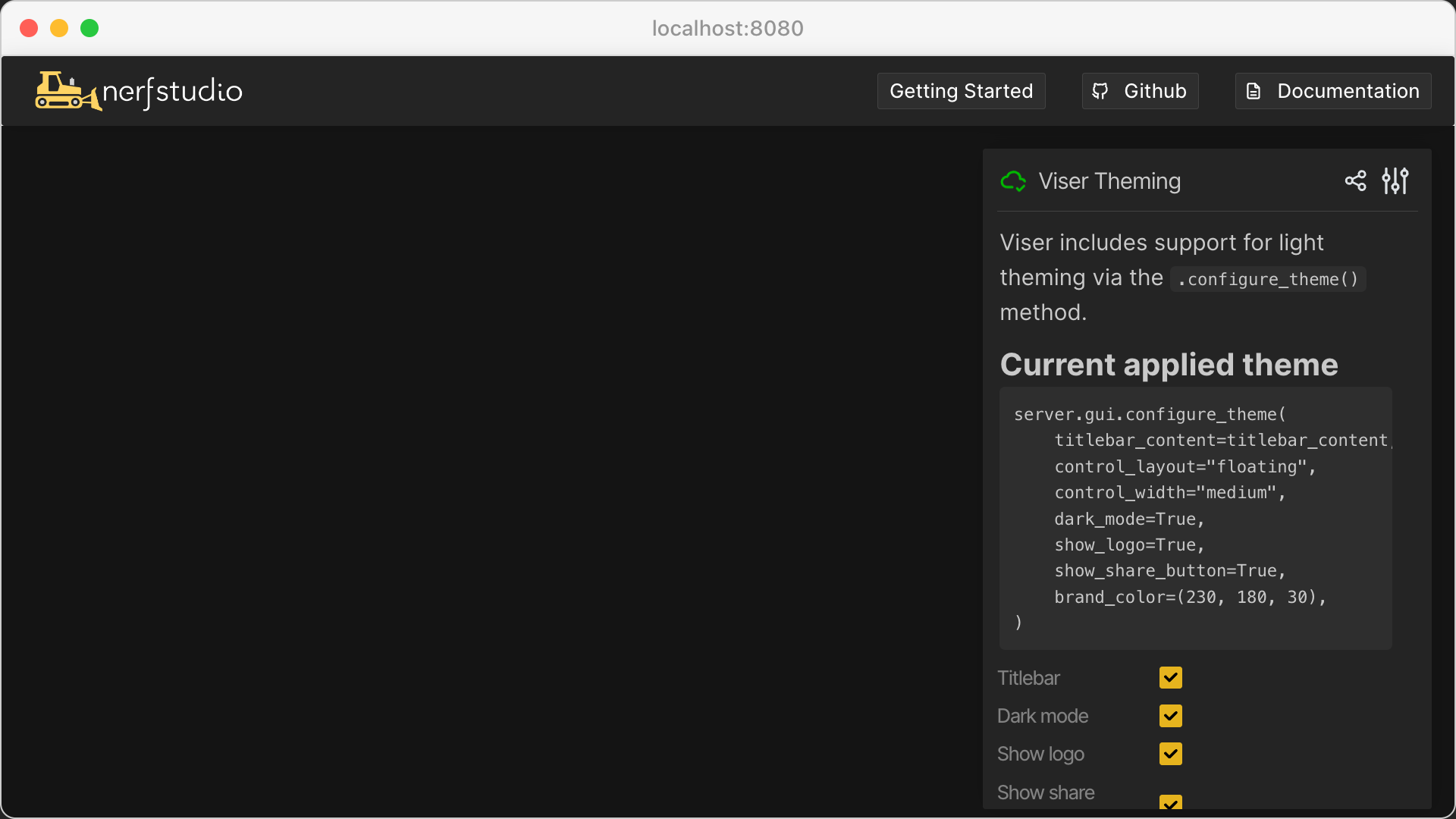Click the show_share_button=True code line
Screen dimensions: 1456x819
click(1170, 571)
